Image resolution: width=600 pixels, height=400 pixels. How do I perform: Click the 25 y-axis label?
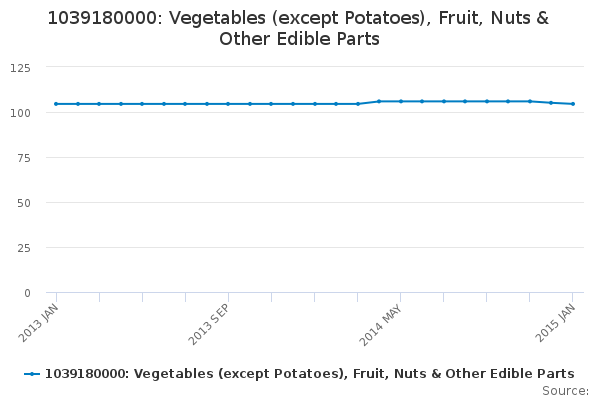coord(22,248)
